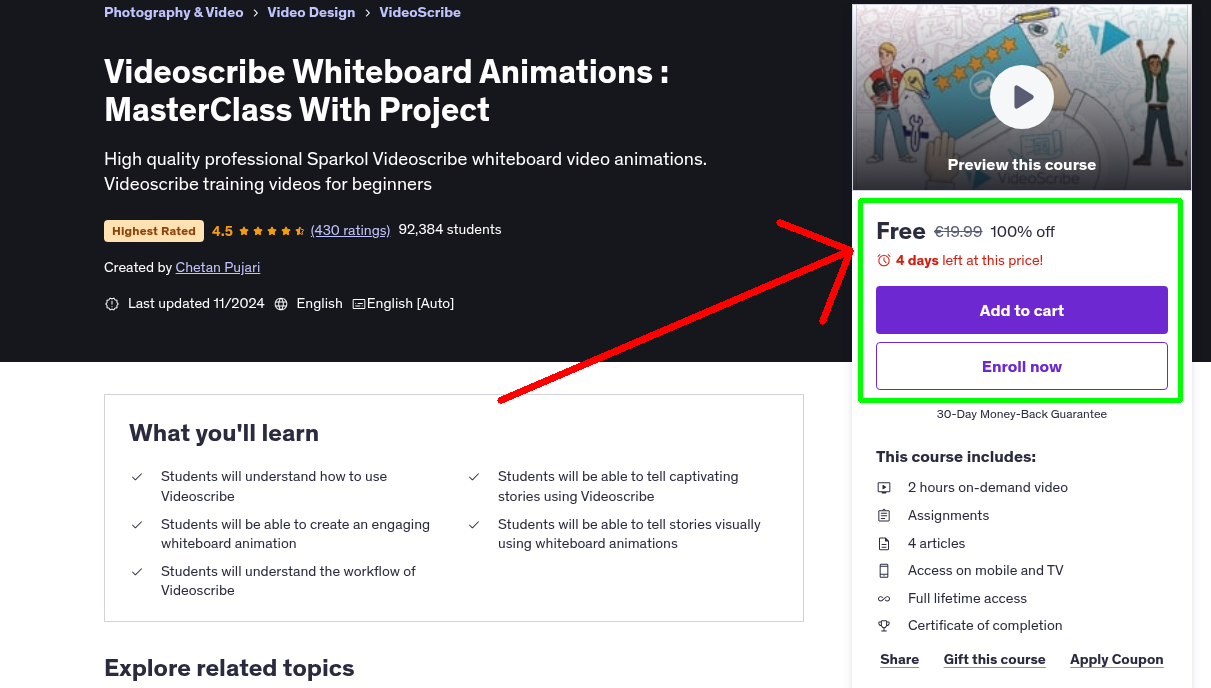
Task: Click the checkmark beside 'tell stories visually'
Action: tap(474, 524)
